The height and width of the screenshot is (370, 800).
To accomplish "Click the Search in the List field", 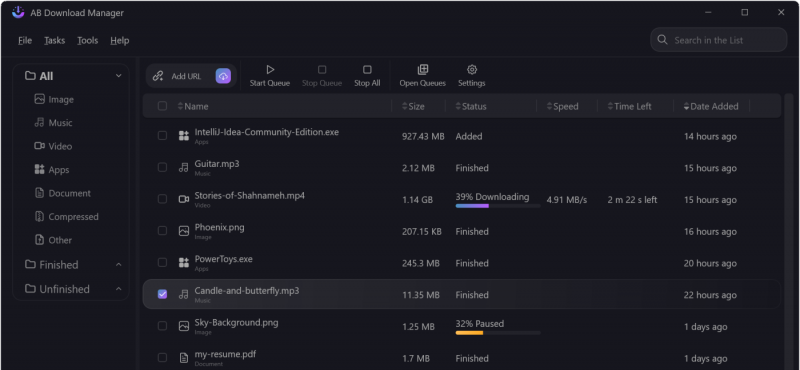I will pyautogui.click(x=718, y=40).
